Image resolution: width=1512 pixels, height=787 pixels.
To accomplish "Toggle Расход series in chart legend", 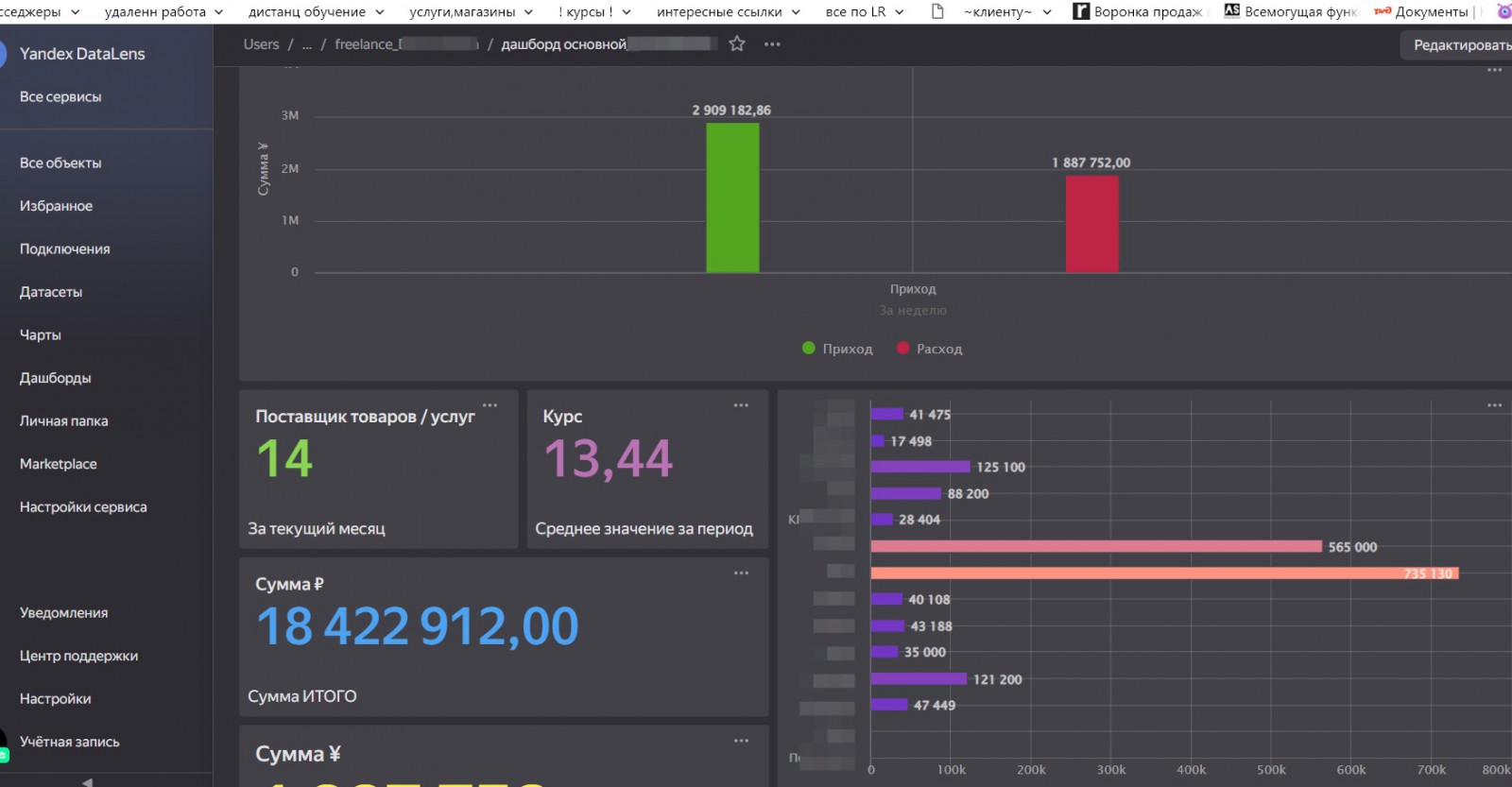I will [930, 349].
